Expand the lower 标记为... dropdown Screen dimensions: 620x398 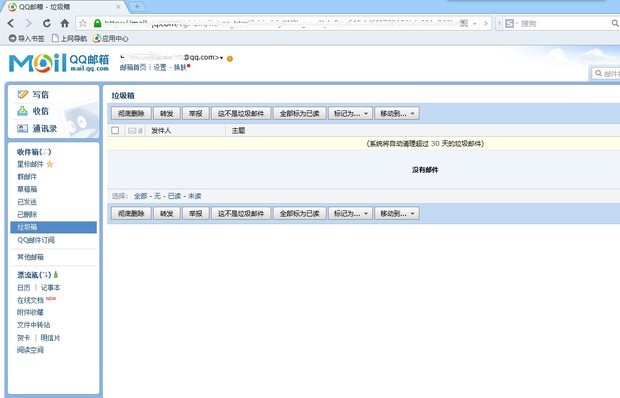pos(350,213)
